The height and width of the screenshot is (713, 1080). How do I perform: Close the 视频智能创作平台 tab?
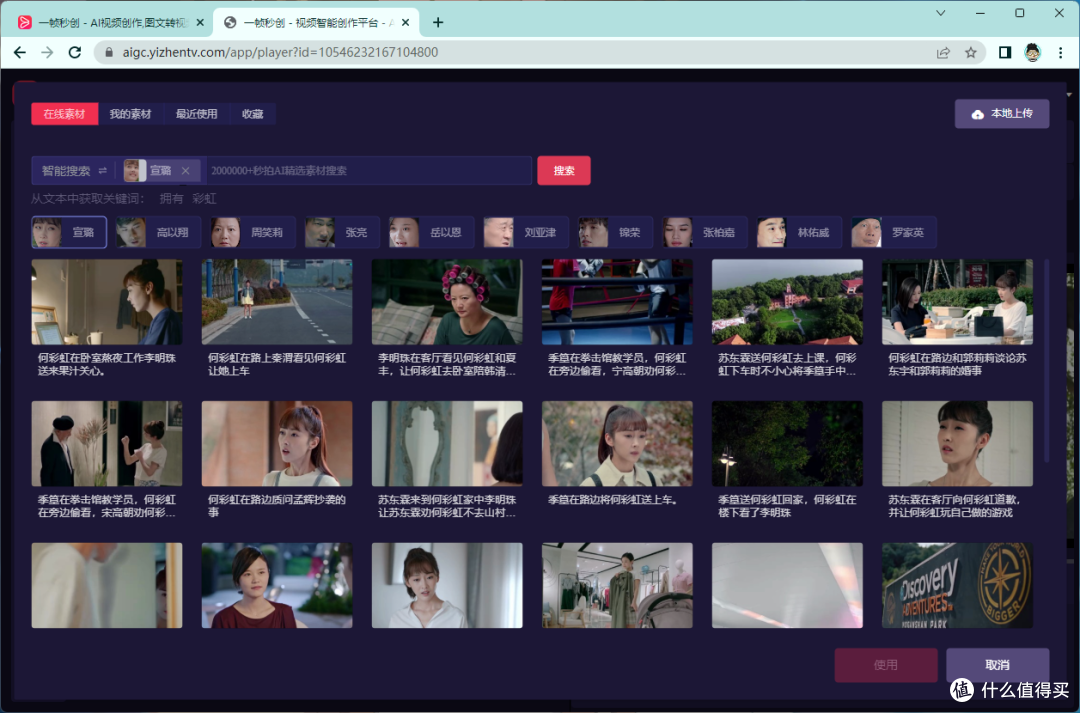405,23
